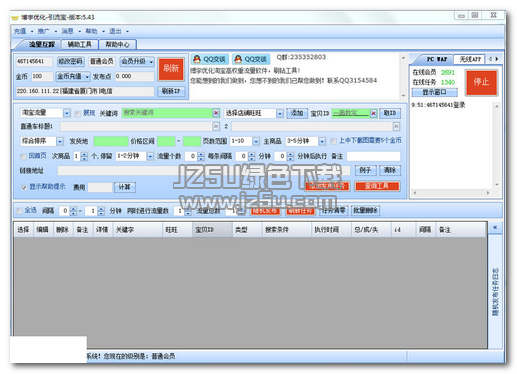Click the right arrow to show next tab
Image resolution: width=517 pixels, height=374 pixels.
click(497, 59)
